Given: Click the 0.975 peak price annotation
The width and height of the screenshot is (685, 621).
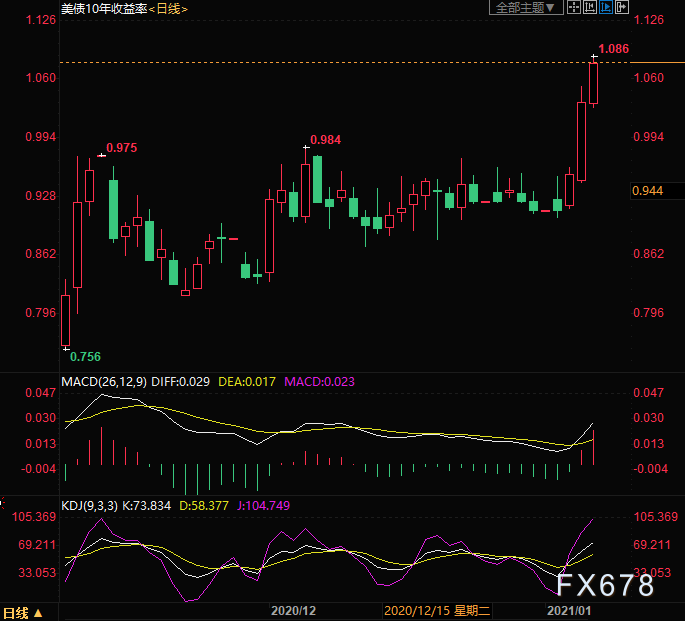Looking at the screenshot, I should pos(121,147).
